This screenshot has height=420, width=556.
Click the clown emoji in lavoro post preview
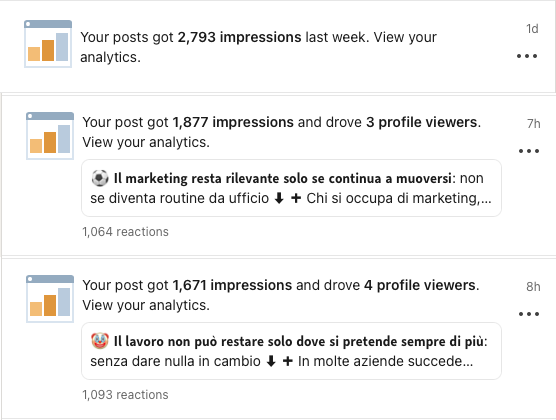[100, 341]
